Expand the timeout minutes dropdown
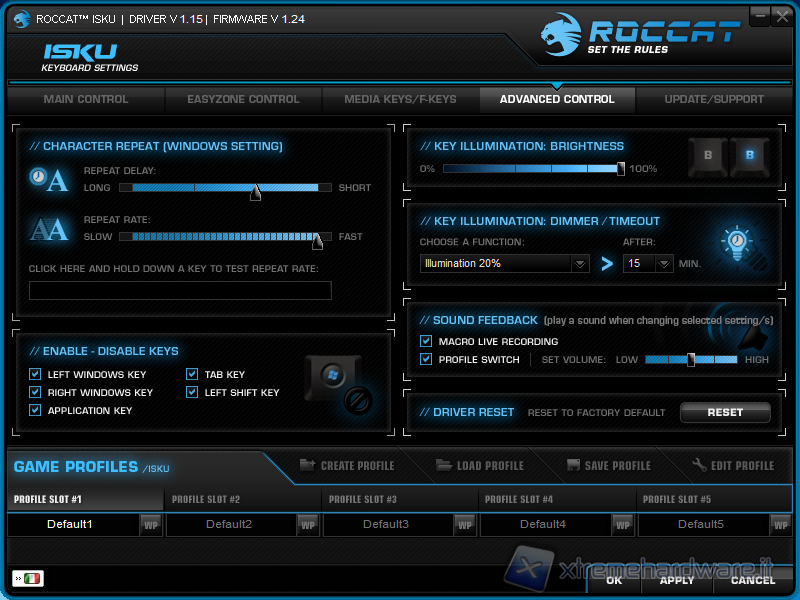This screenshot has height=600, width=800. click(x=665, y=264)
